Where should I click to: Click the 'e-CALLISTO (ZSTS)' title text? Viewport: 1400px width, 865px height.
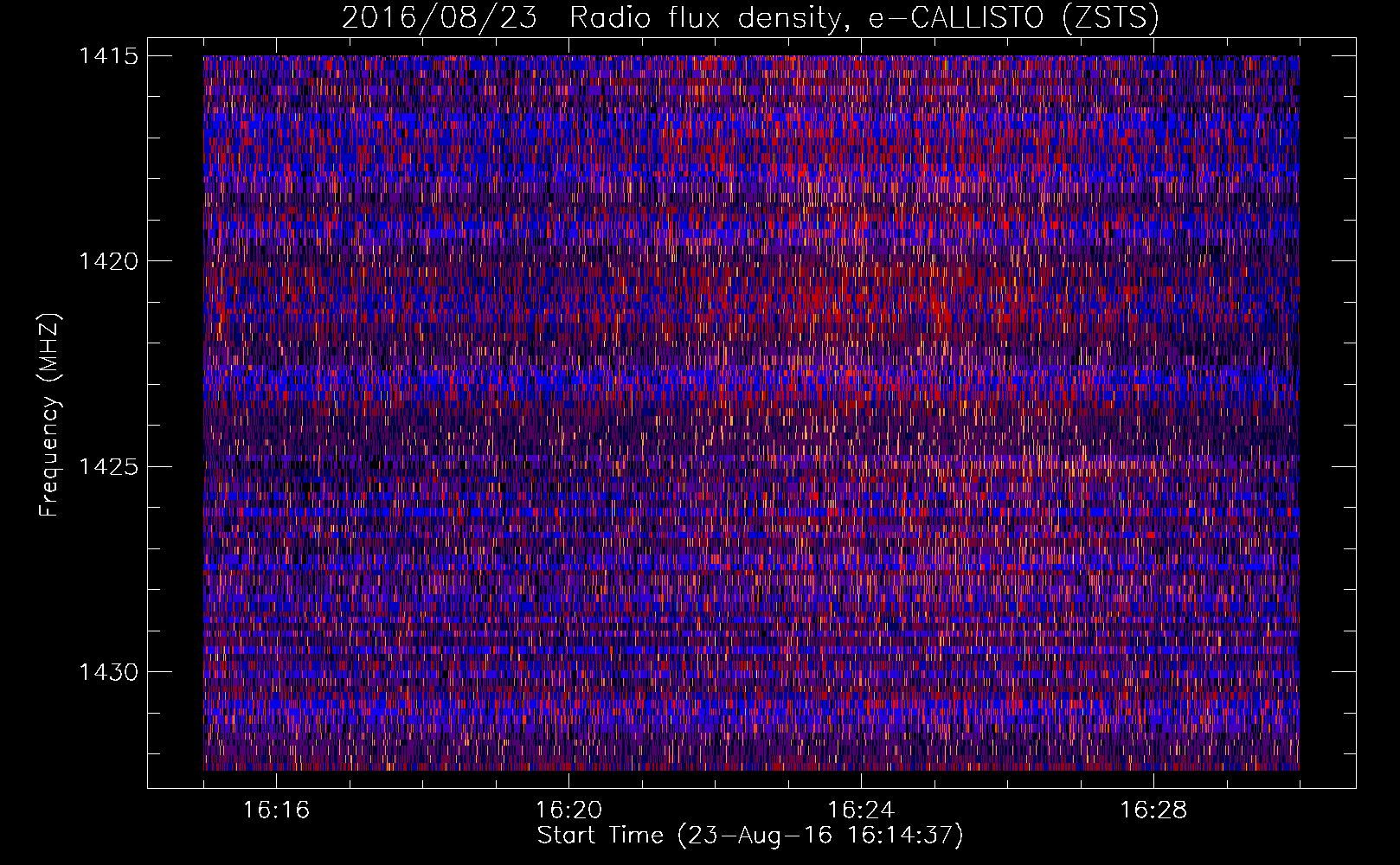[x=1013, y=18]
